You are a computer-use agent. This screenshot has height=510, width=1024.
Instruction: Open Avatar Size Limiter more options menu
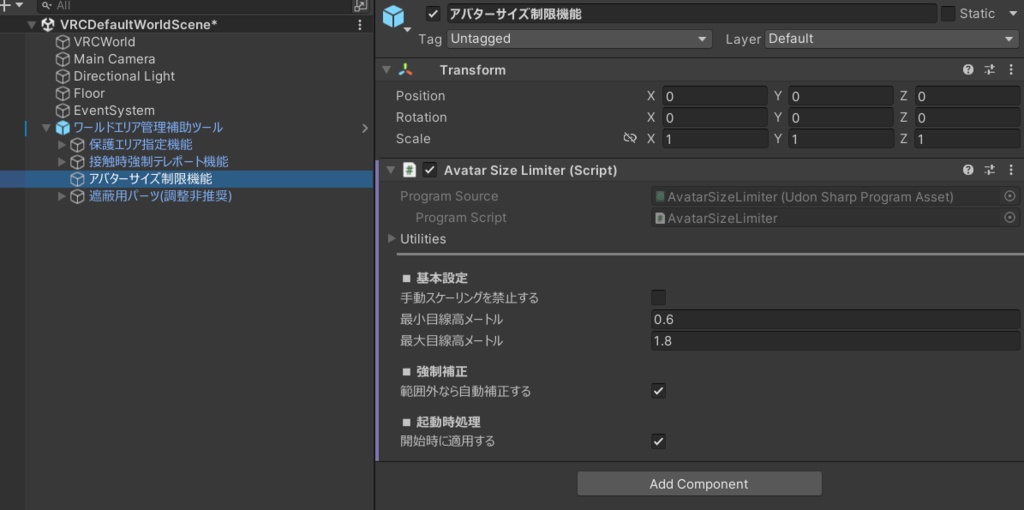coord(1011,170)
